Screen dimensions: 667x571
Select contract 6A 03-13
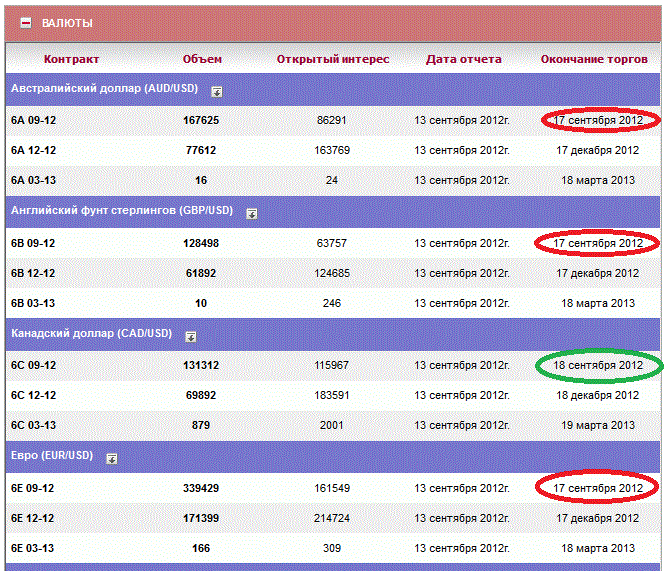34,180
